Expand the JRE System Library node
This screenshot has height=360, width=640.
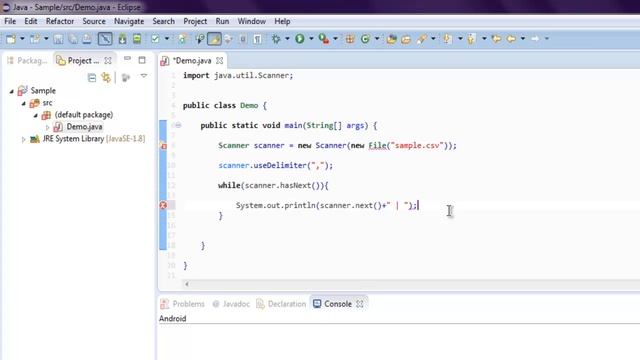(23, 139)
